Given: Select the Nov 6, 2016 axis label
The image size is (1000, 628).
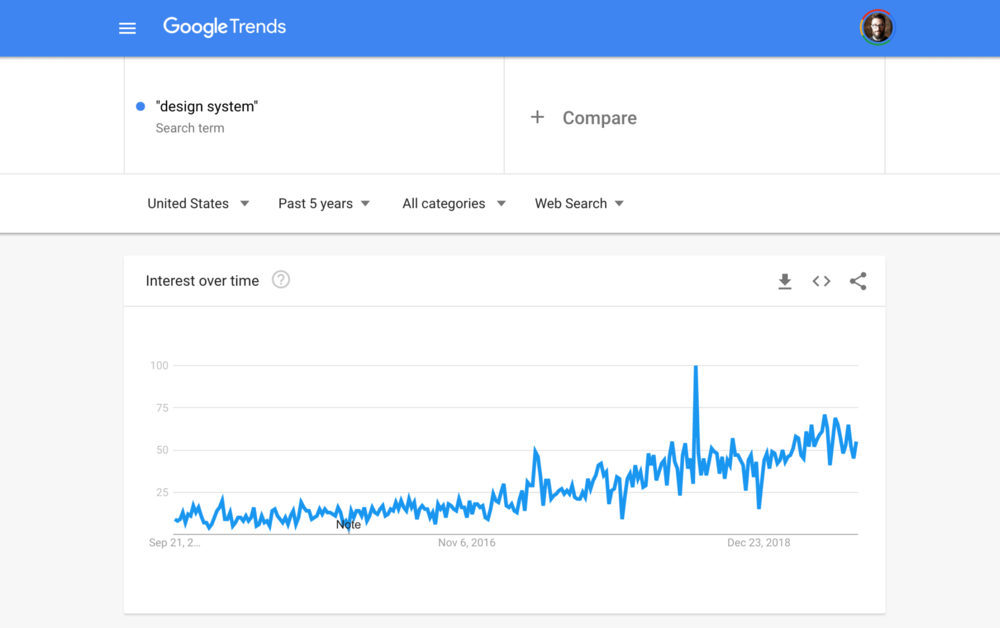Looking at the screenshot, I should click(466, 543).
